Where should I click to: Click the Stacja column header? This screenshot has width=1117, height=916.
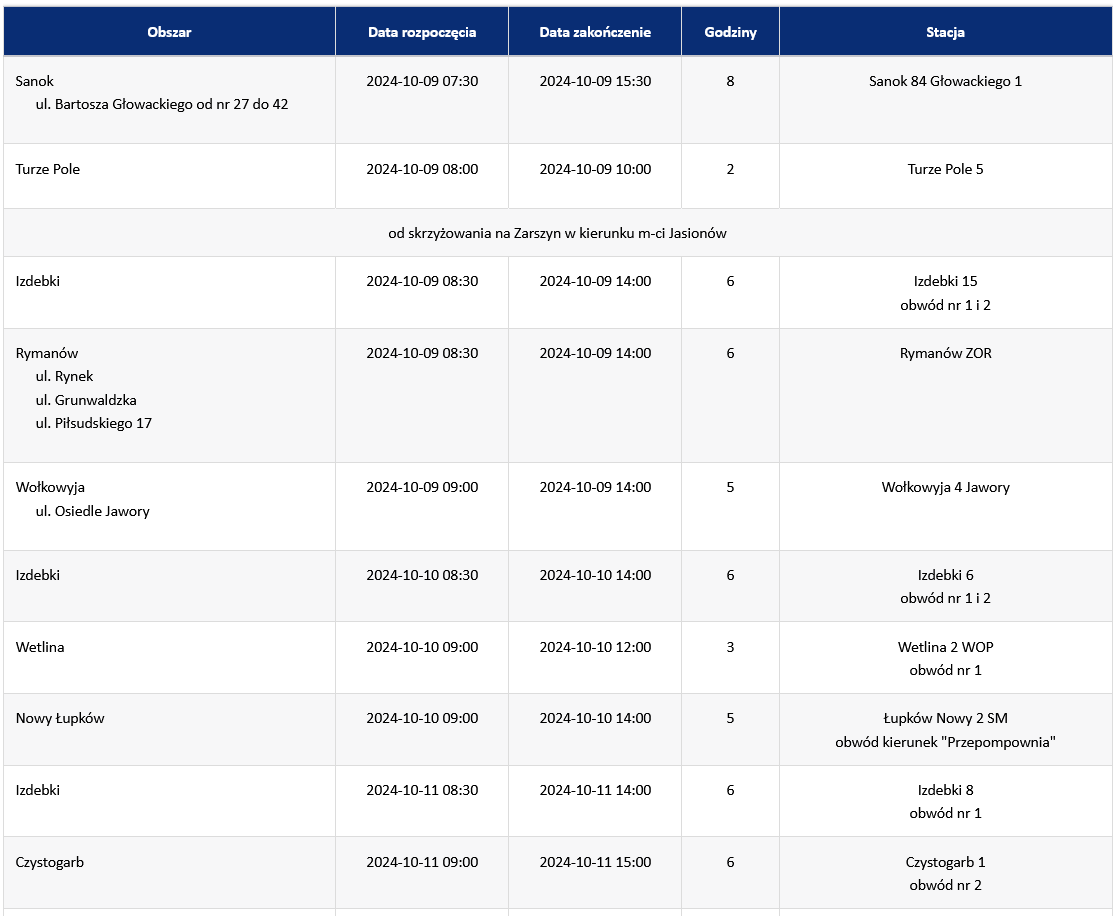[945, 32]
